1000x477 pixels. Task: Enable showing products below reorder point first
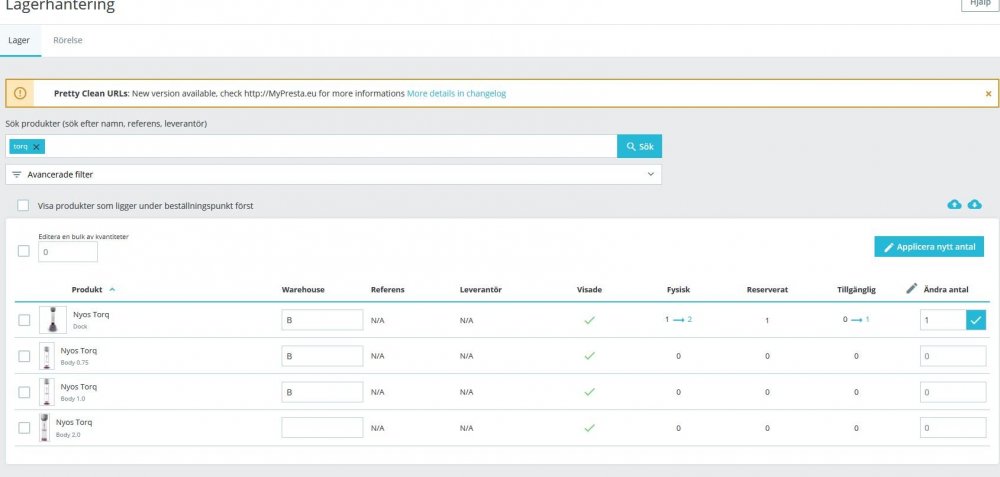click(23, 206)
